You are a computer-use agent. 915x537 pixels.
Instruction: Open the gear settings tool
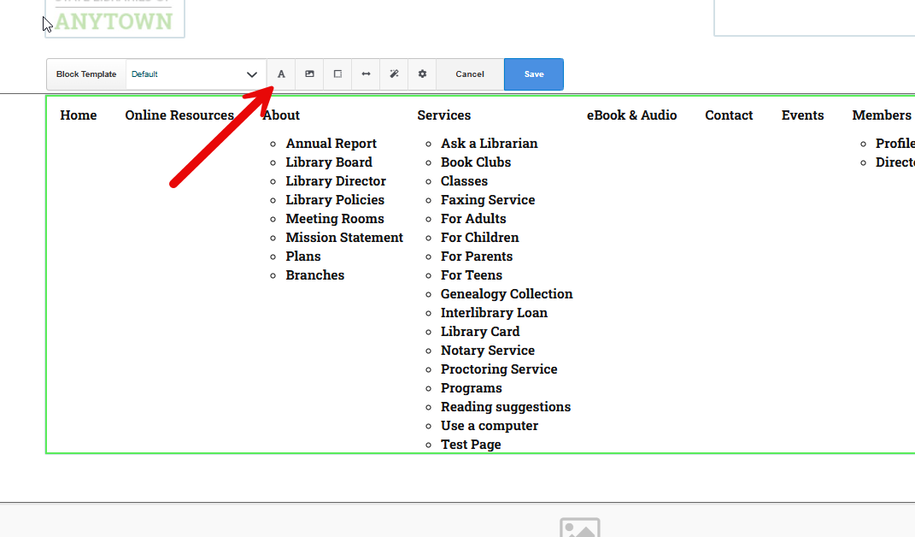pyautogui.click(x=422, y=74)
